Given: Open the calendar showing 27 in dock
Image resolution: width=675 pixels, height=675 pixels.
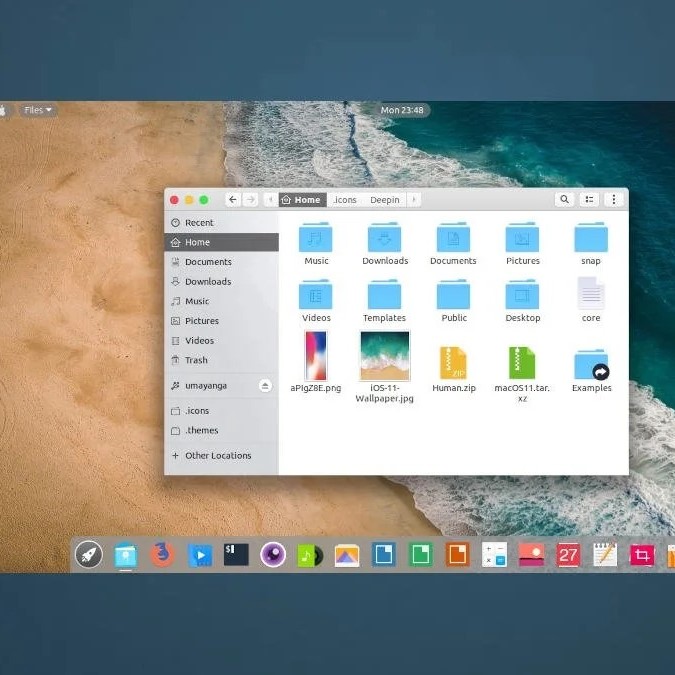Looking at the screenshot, I should click(x=568, y=555).
